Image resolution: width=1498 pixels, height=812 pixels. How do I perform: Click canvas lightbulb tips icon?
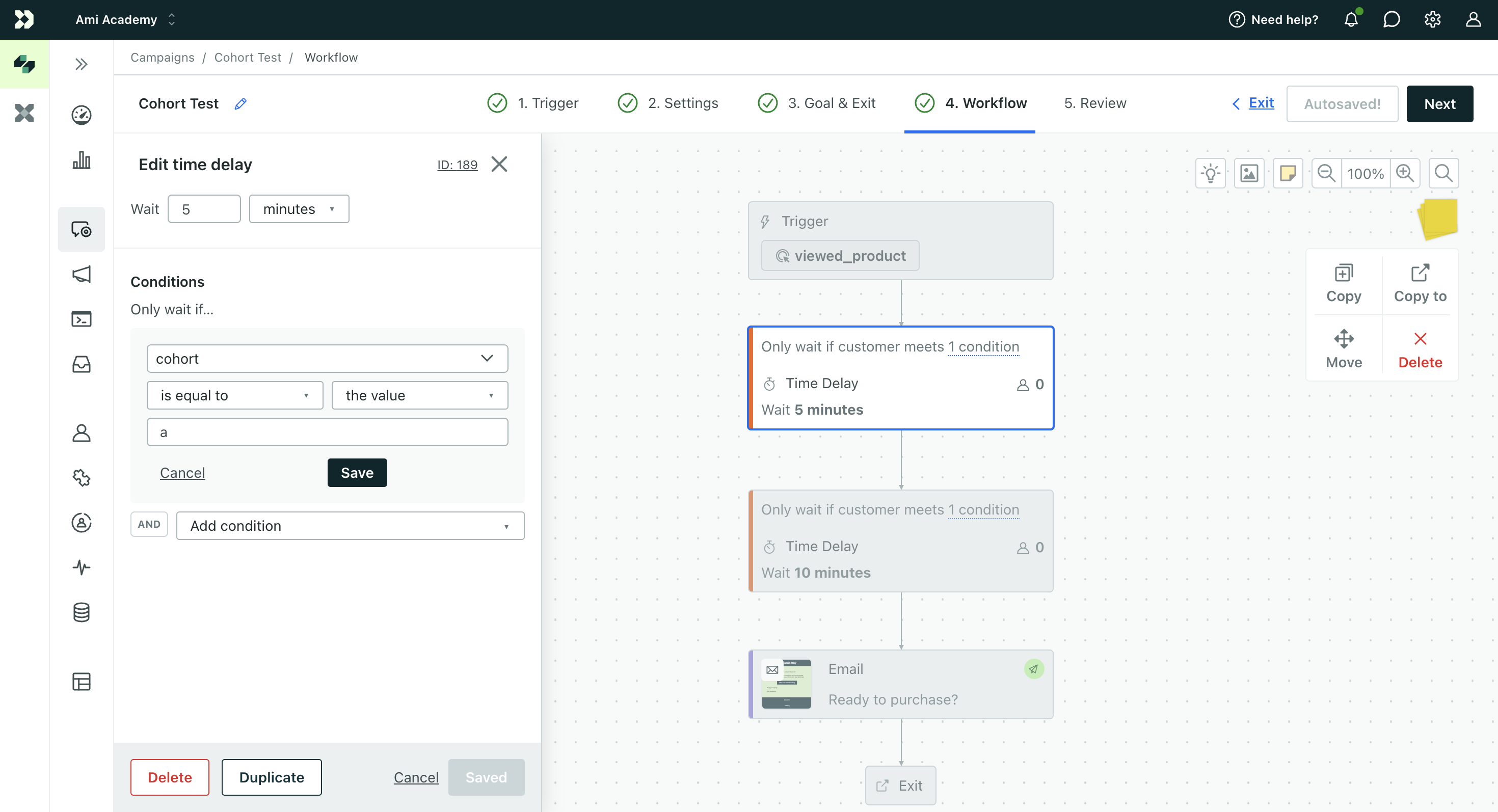click(x=1211, y=173)
